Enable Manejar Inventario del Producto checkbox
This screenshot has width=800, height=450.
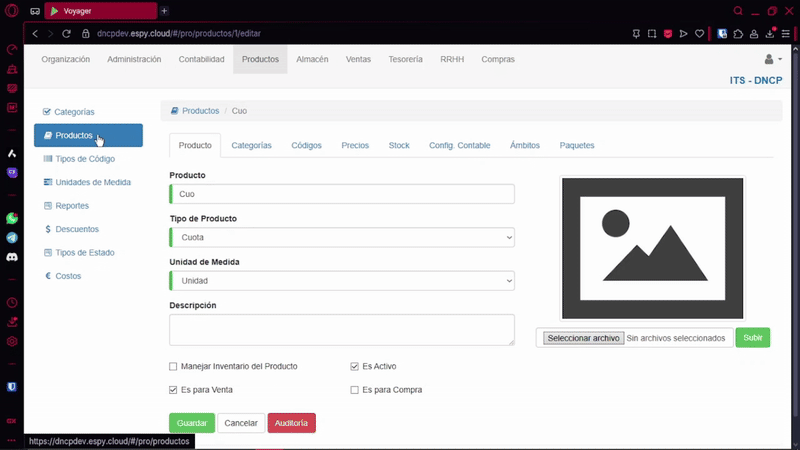[173, 367]
